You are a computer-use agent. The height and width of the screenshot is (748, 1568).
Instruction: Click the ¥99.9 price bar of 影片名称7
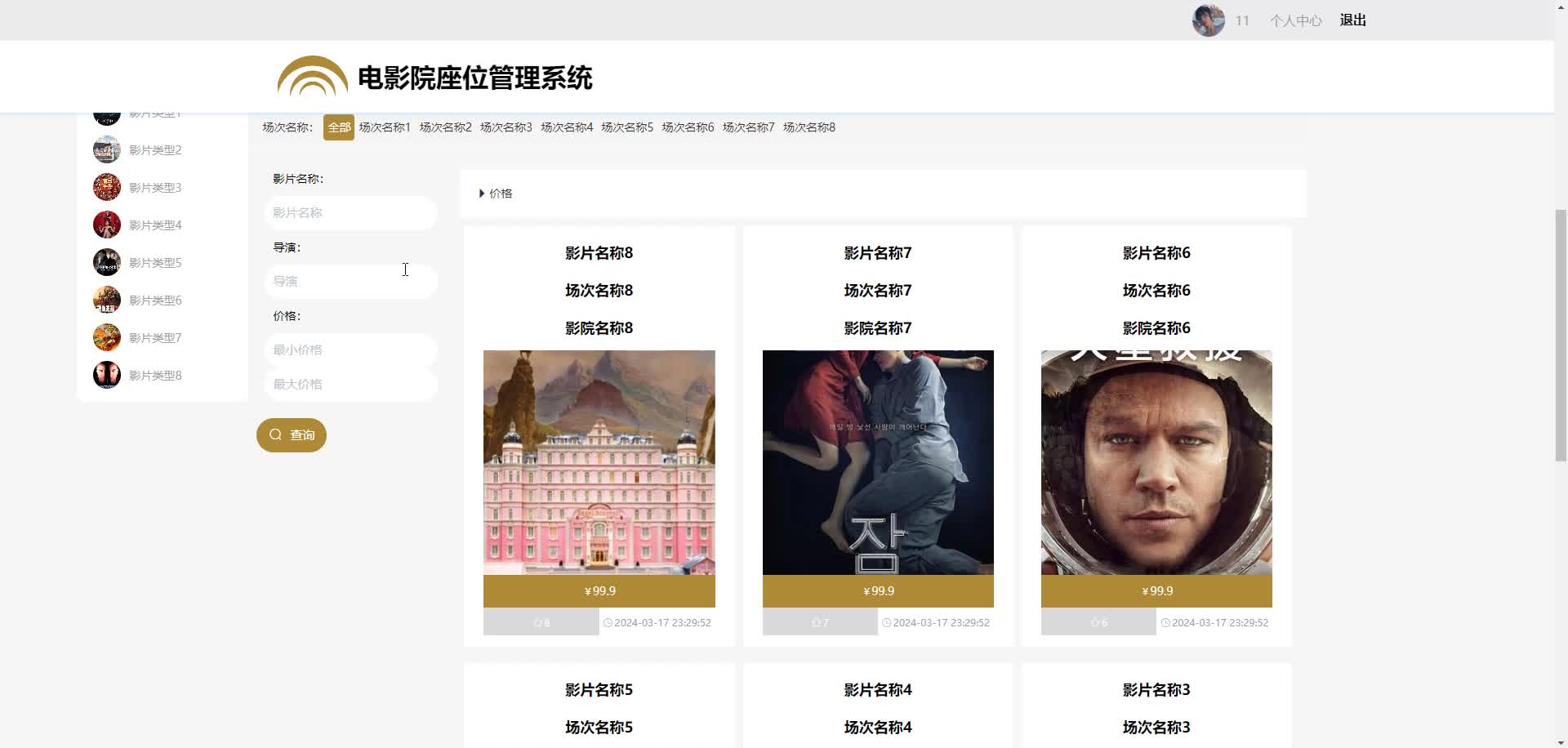point(878,591)
